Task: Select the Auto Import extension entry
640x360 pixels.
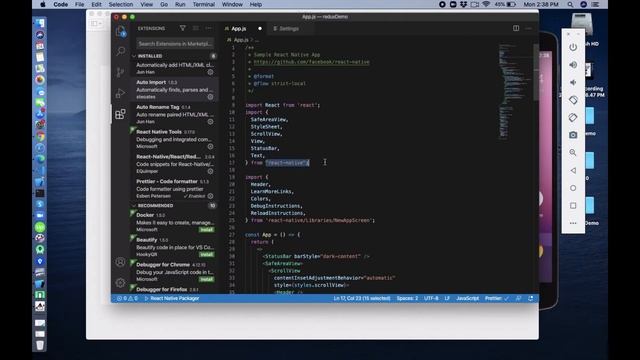Action: pos(175,89)
